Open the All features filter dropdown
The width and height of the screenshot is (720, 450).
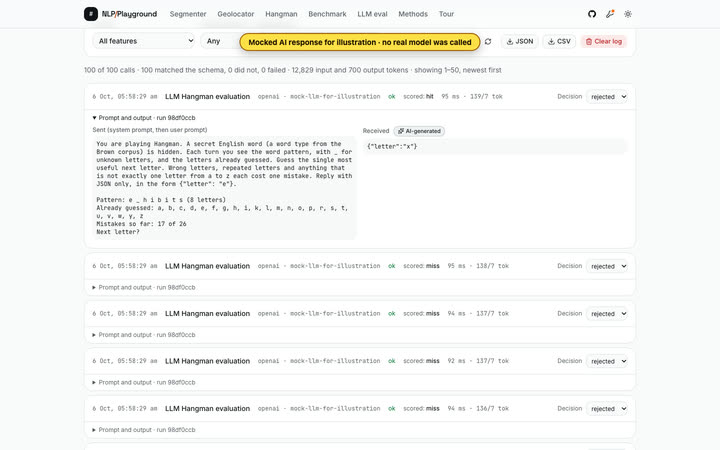144,41
